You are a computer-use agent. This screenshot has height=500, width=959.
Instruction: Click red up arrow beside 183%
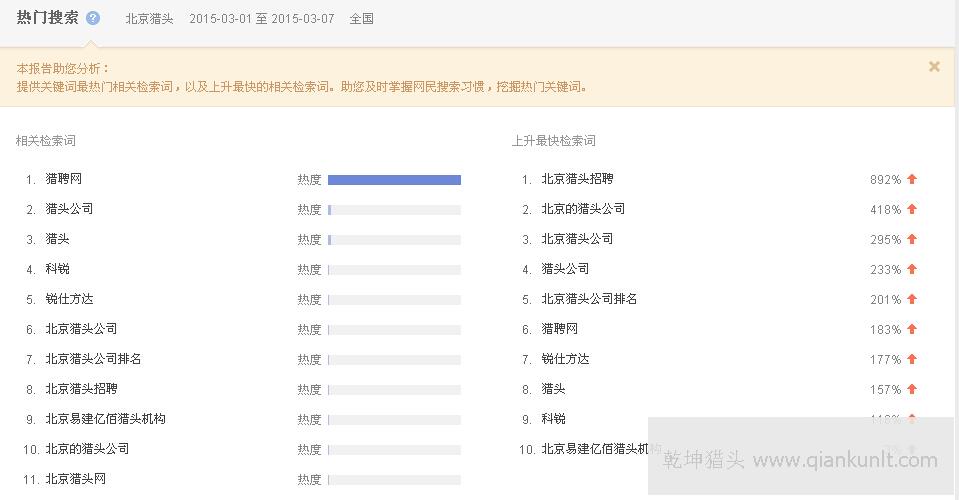pyautogui.click(x=912, y=329)
